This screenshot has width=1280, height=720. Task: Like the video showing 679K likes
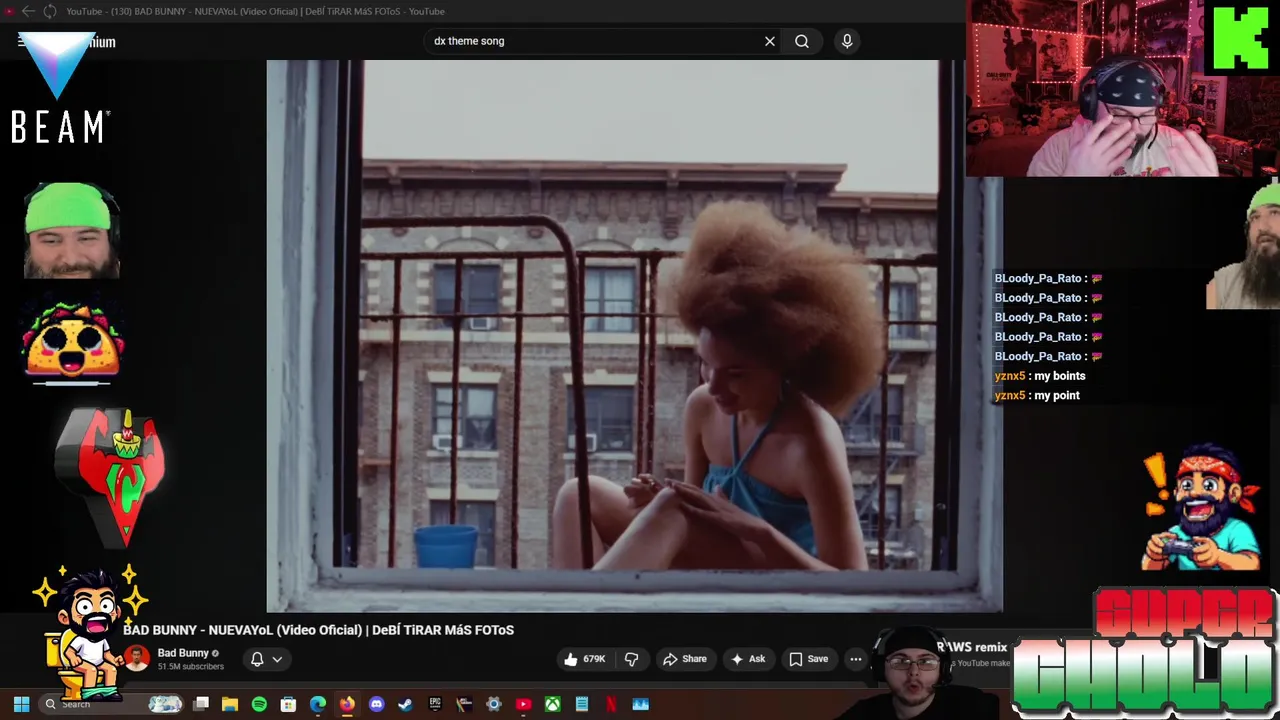coord(584,659)
